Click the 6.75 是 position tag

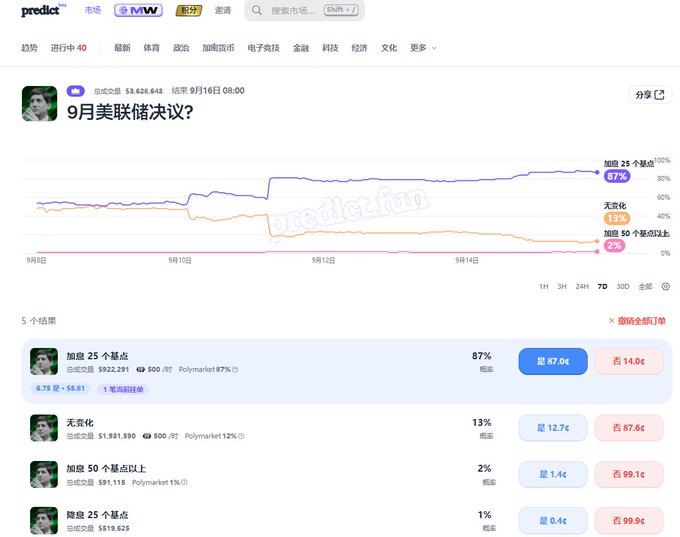pos(60,388)
